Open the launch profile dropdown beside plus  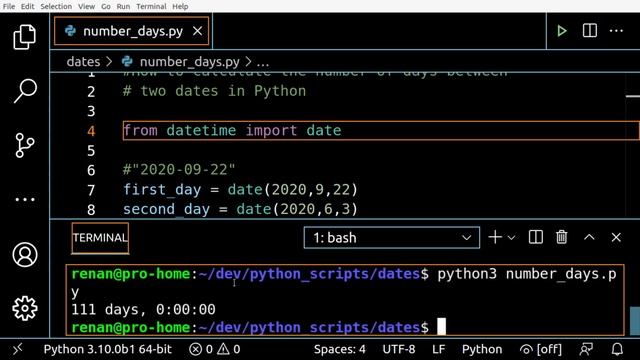click(511, 238)
